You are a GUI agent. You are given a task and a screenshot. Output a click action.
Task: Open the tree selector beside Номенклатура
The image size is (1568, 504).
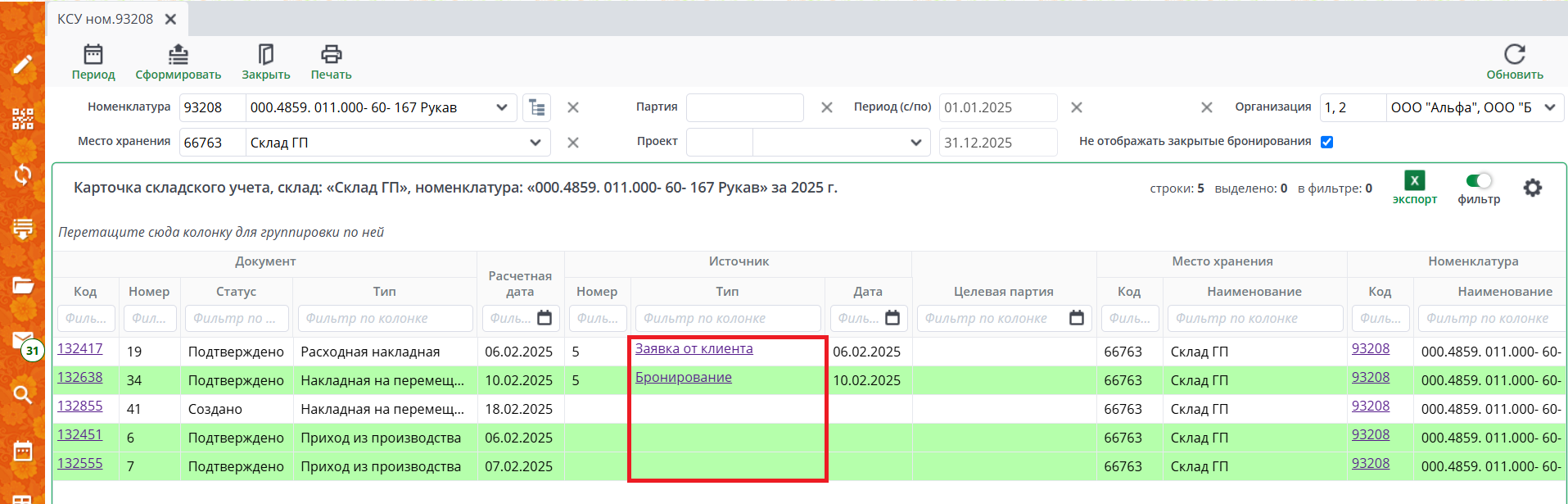point(537,107)
